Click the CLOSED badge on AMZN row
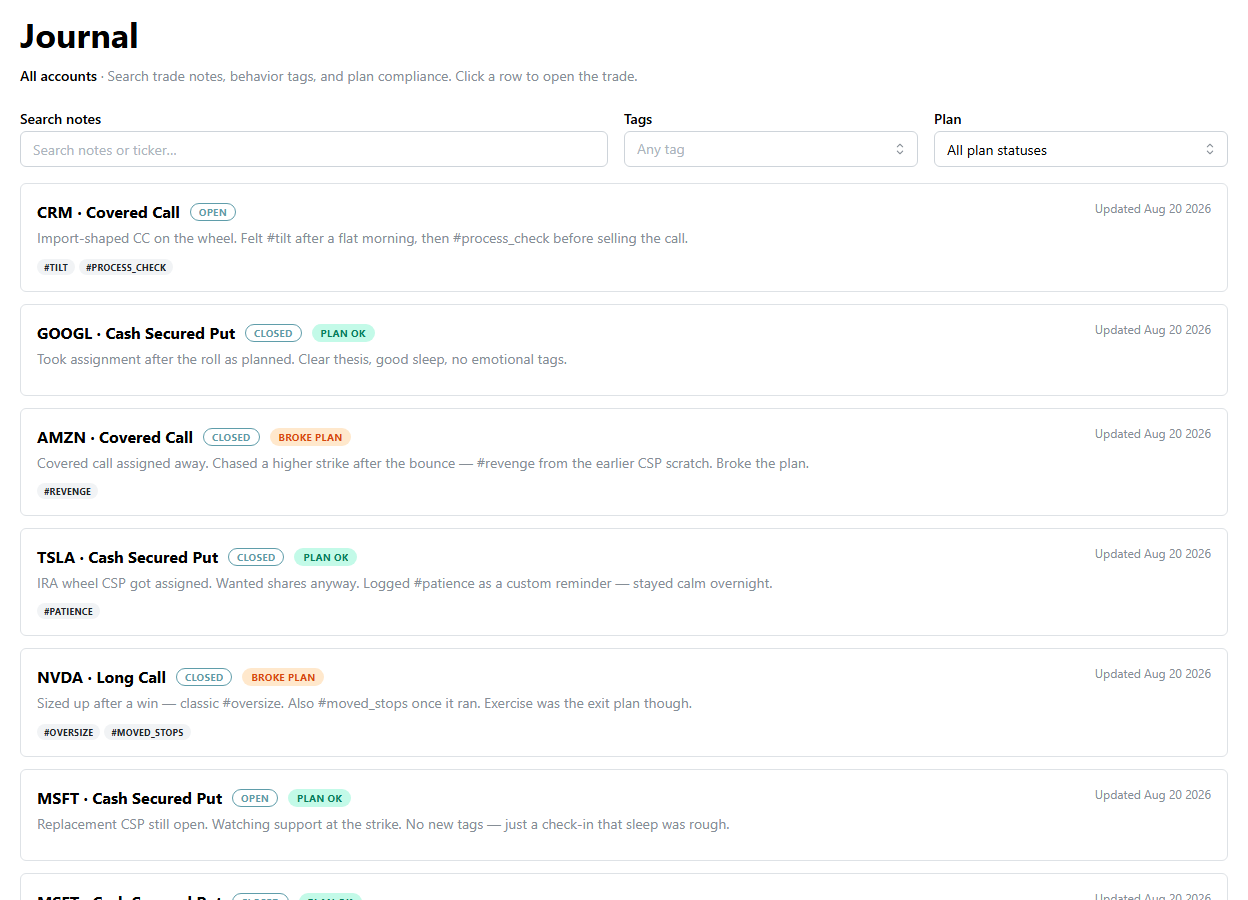Screen dimensions: 1248x900 231,438
